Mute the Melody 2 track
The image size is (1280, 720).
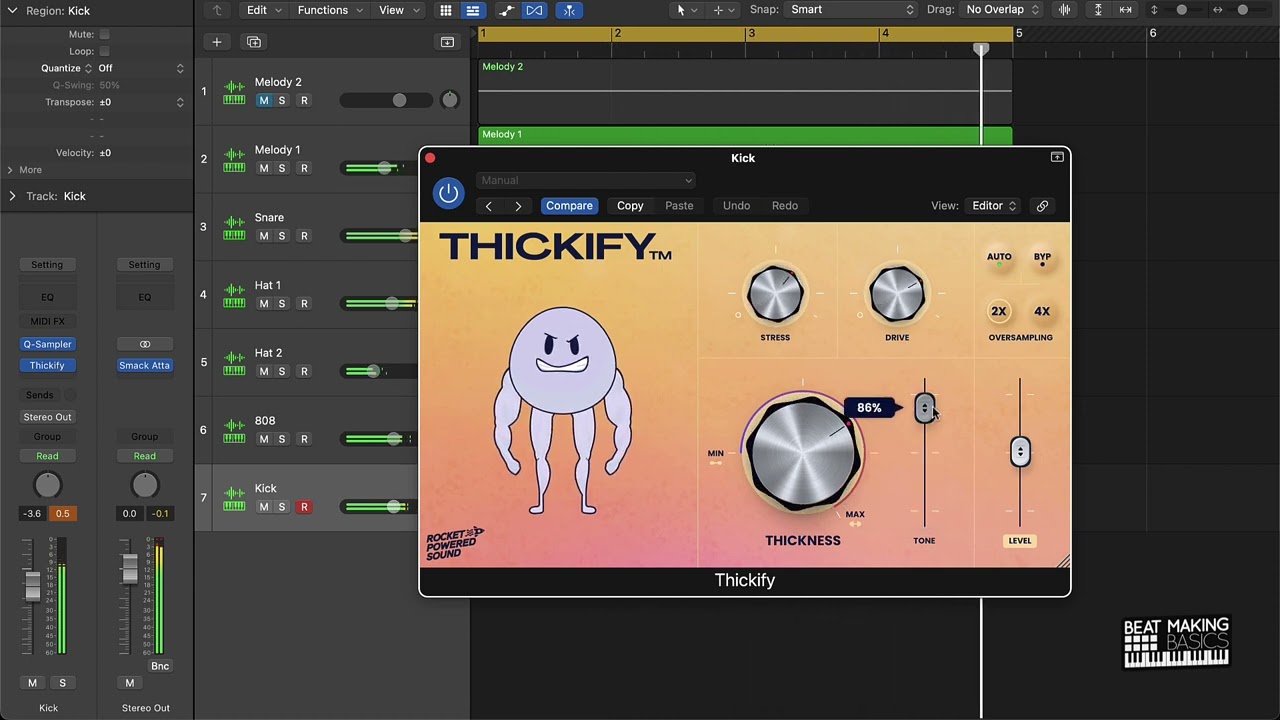pyautogui.click(x=263, y=101)
